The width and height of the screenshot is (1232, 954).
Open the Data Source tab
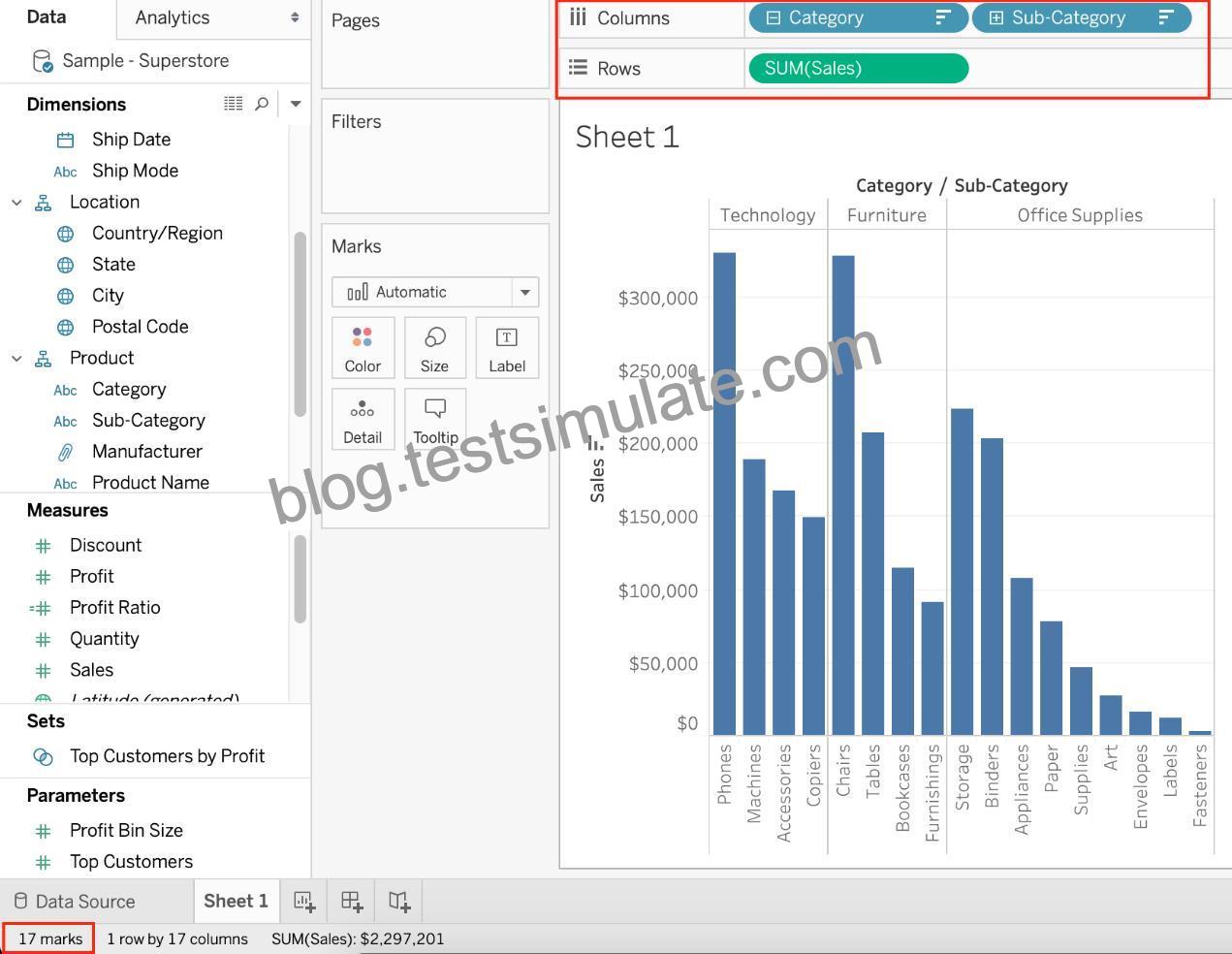[75, 902]
